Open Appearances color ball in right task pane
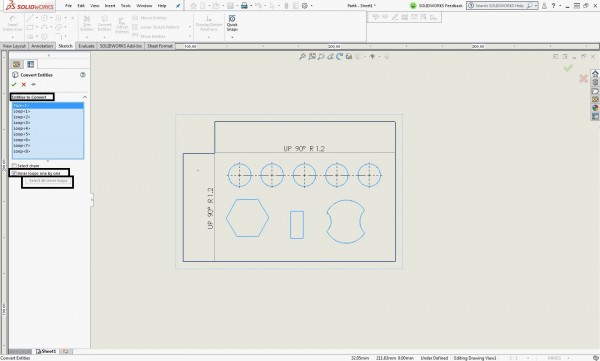Viewport: 600px width, 361px height. [x=595, y=108]
